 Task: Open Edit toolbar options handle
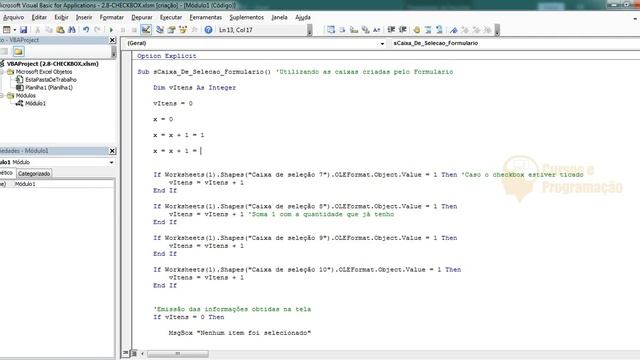click(497, 30)
